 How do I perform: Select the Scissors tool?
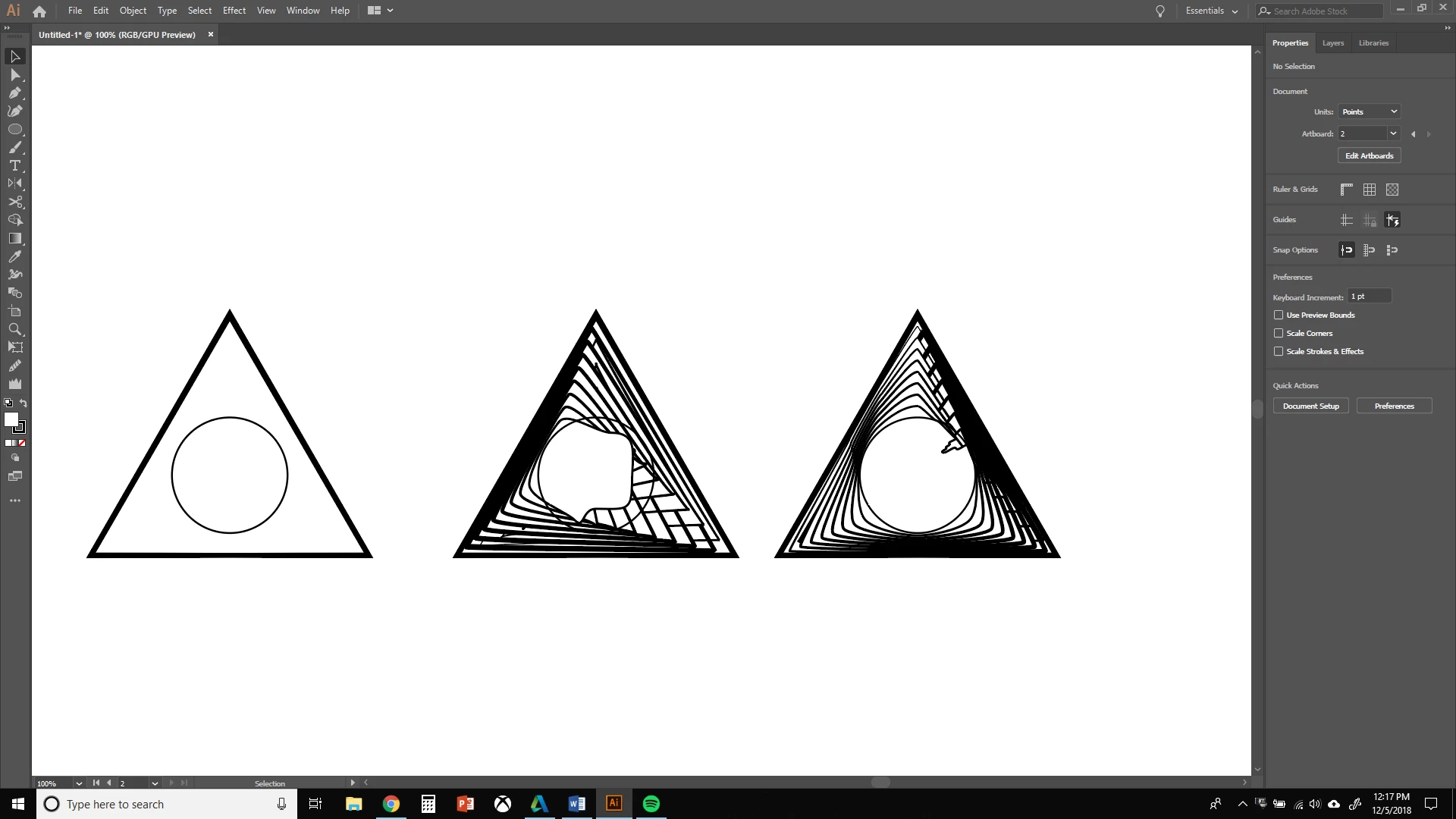pyautogui.click(x=14, y=202)
